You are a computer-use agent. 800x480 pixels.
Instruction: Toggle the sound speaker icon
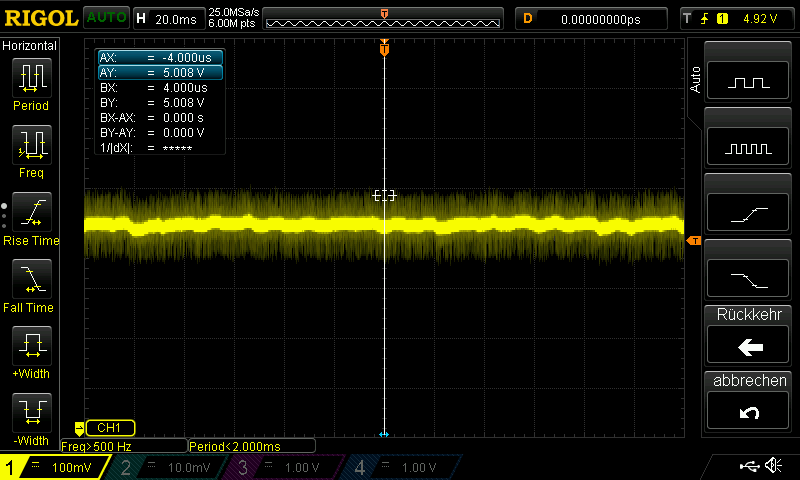[x=773, y=465]
